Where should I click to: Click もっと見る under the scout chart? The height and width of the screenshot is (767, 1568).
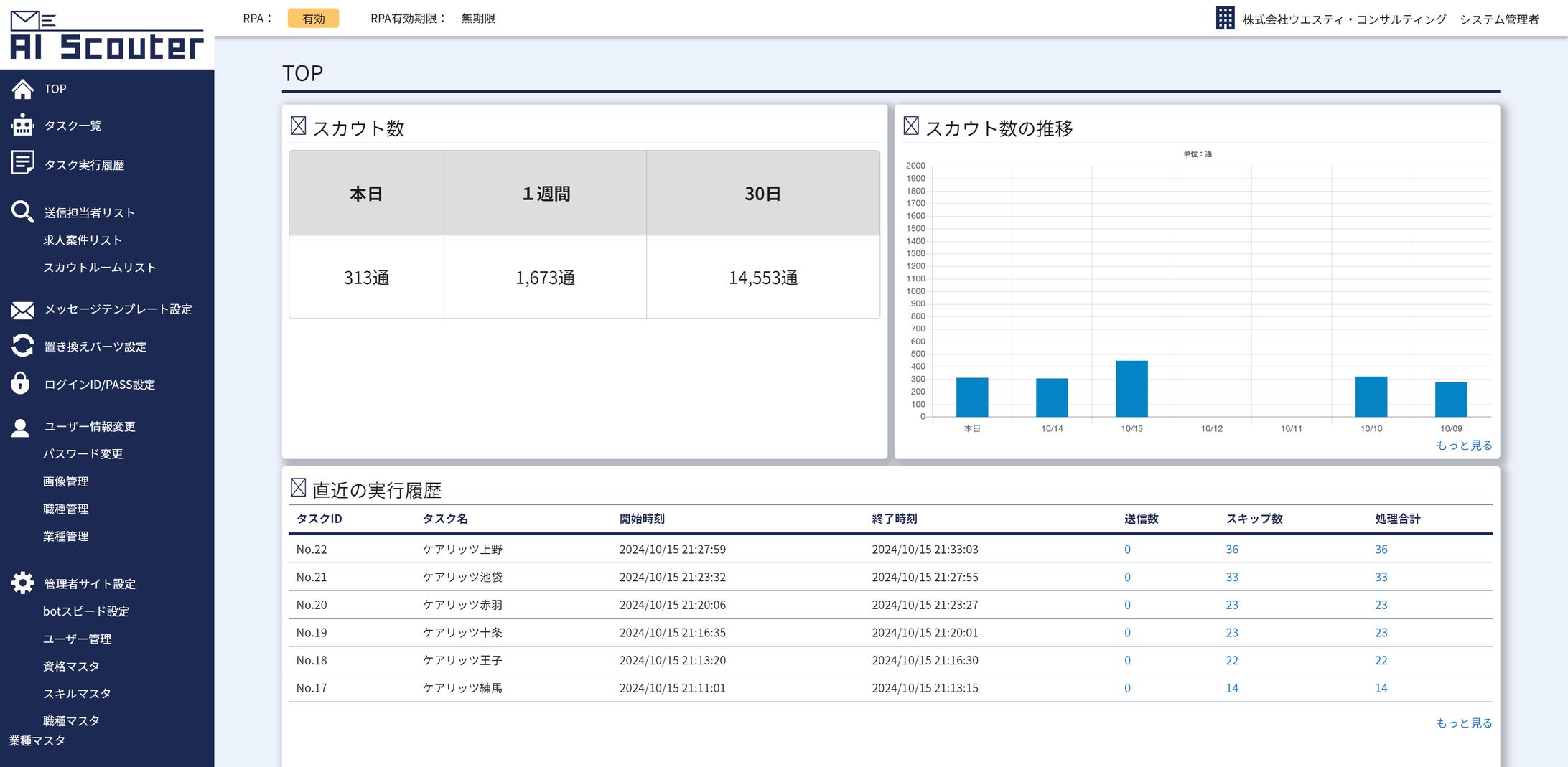tap(1463, 446)
